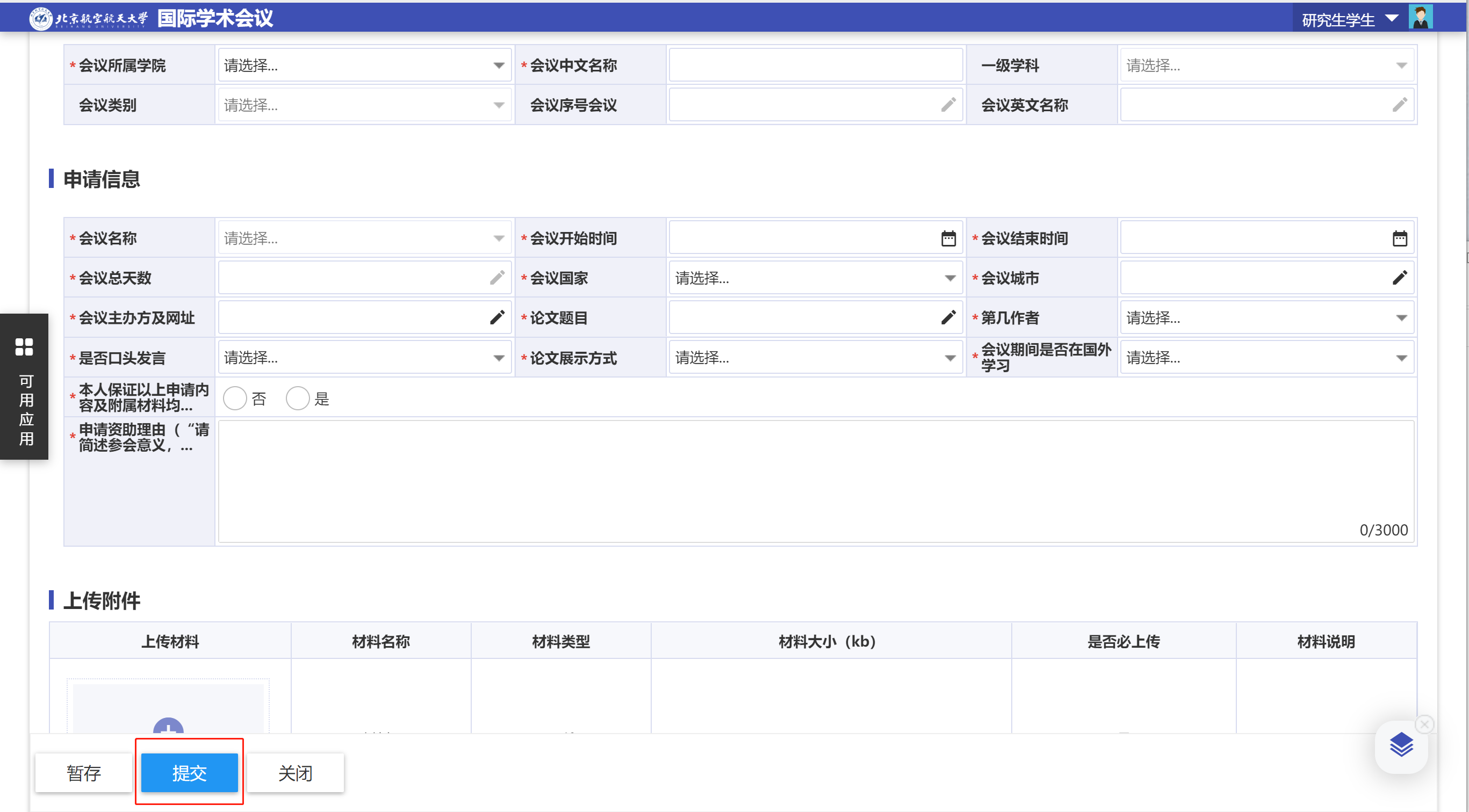Click the plus upload material icon
The width and height of the screenshot is (1469, 812).
[168, 726]
